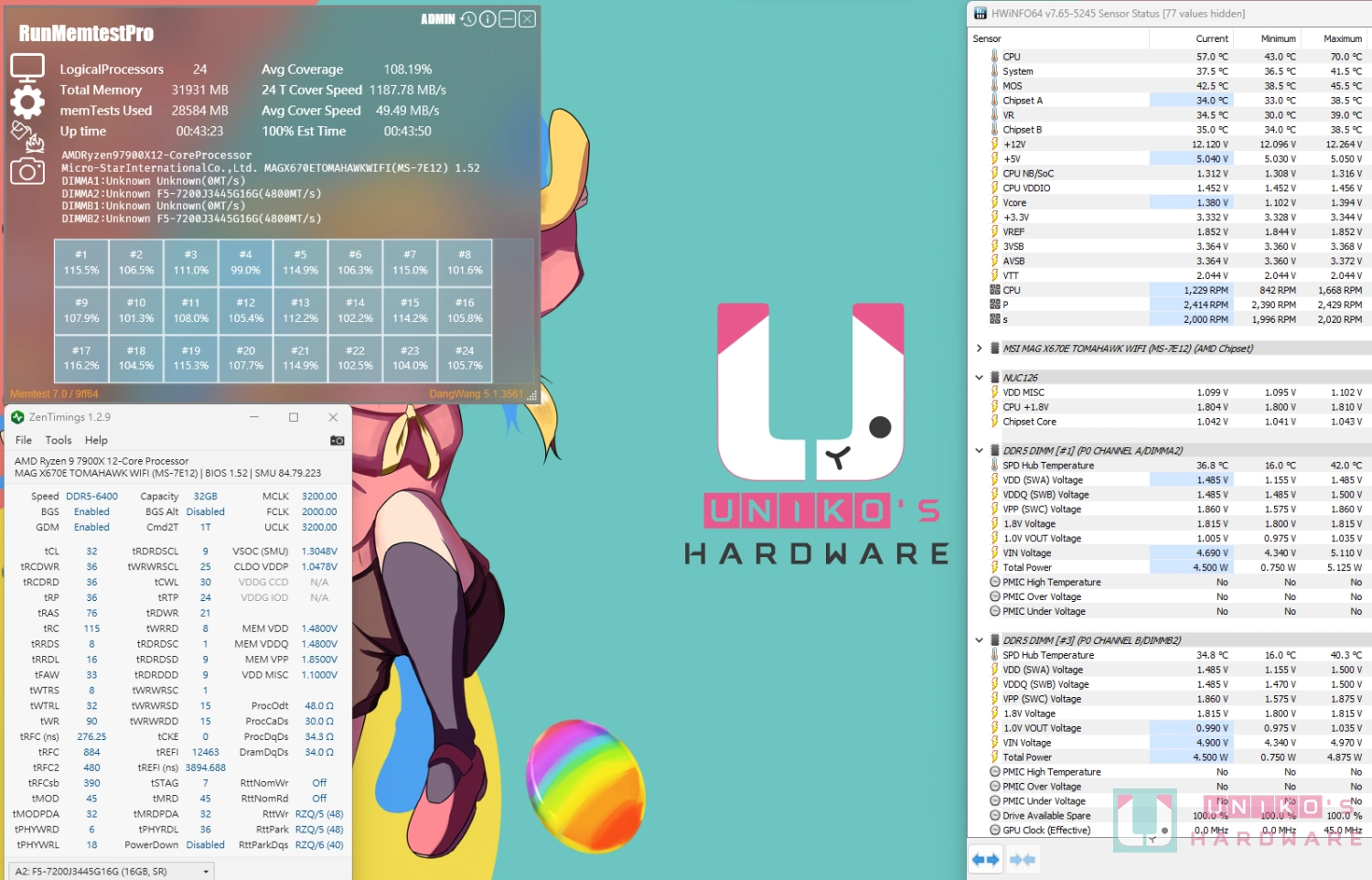The height and width of the screenshot is (880, 1372).
Task: Click the tREFI (ns) value 3894.688
Action: [206, 767]
